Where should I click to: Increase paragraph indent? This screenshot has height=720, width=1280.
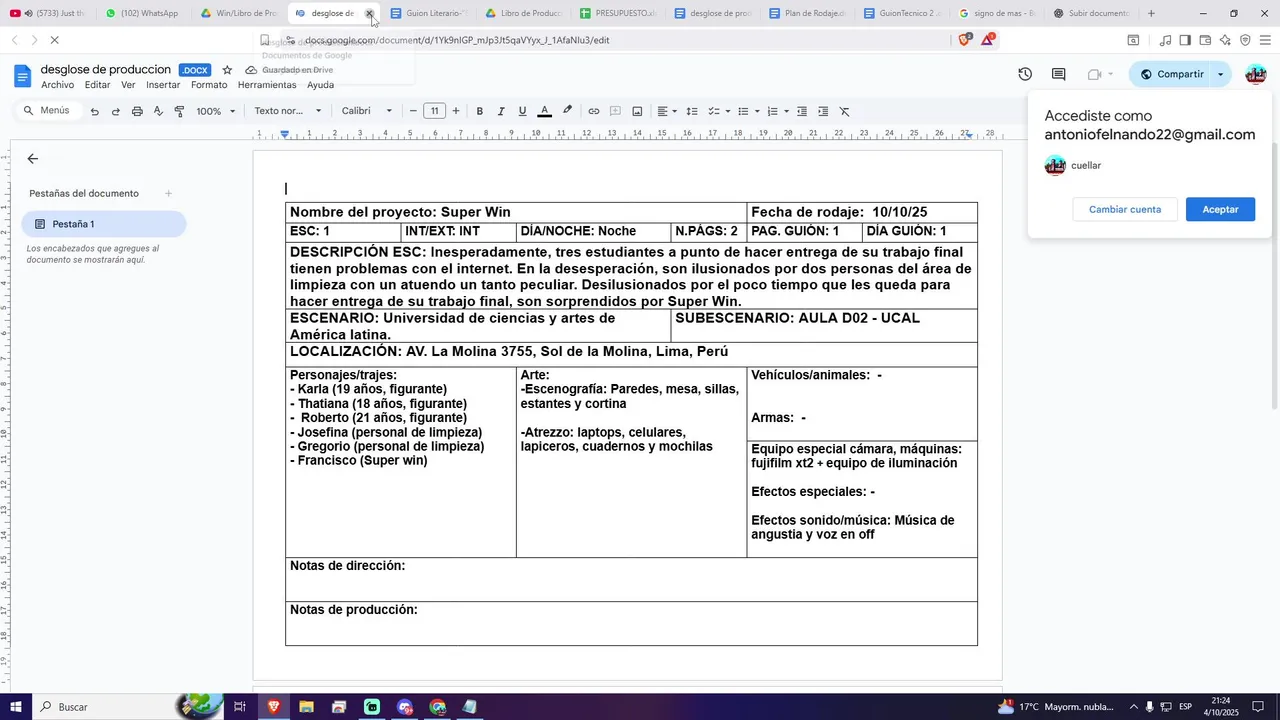click(x=823, y=111)
